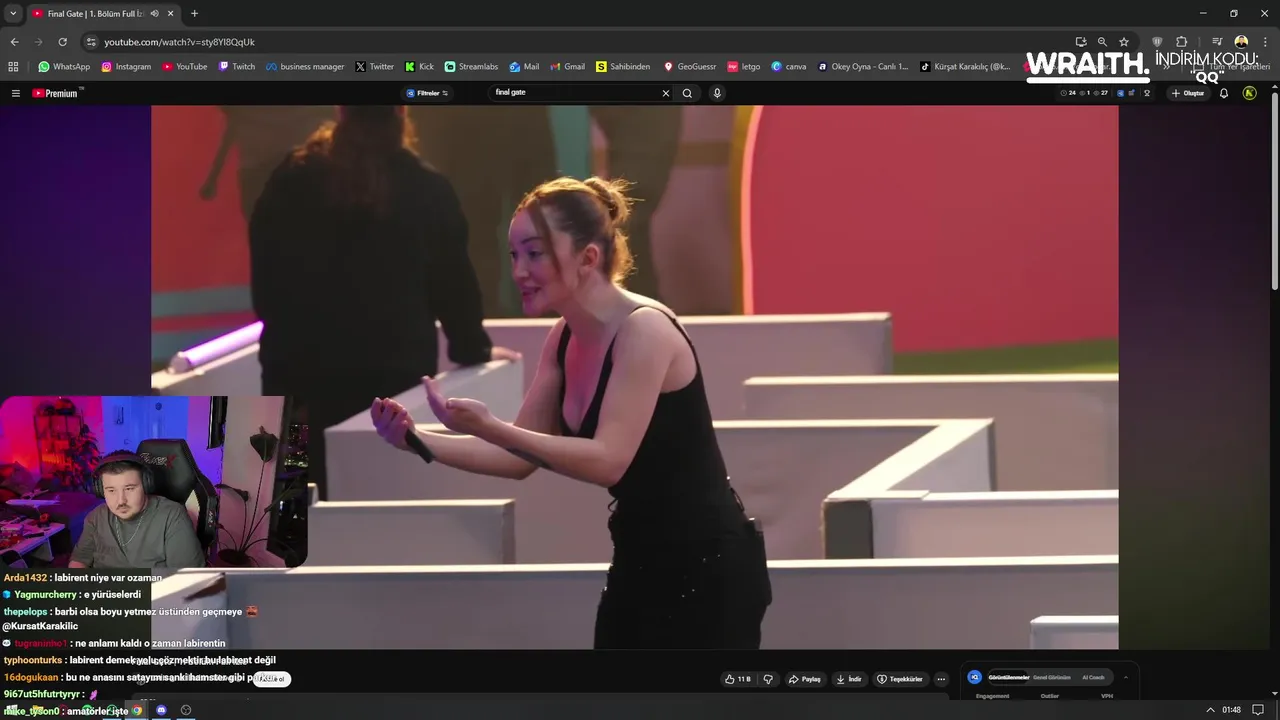The width and height of the screenshot is (1280, 720).
Task: Like the video (11 B)
Action: tap(738, 679)
